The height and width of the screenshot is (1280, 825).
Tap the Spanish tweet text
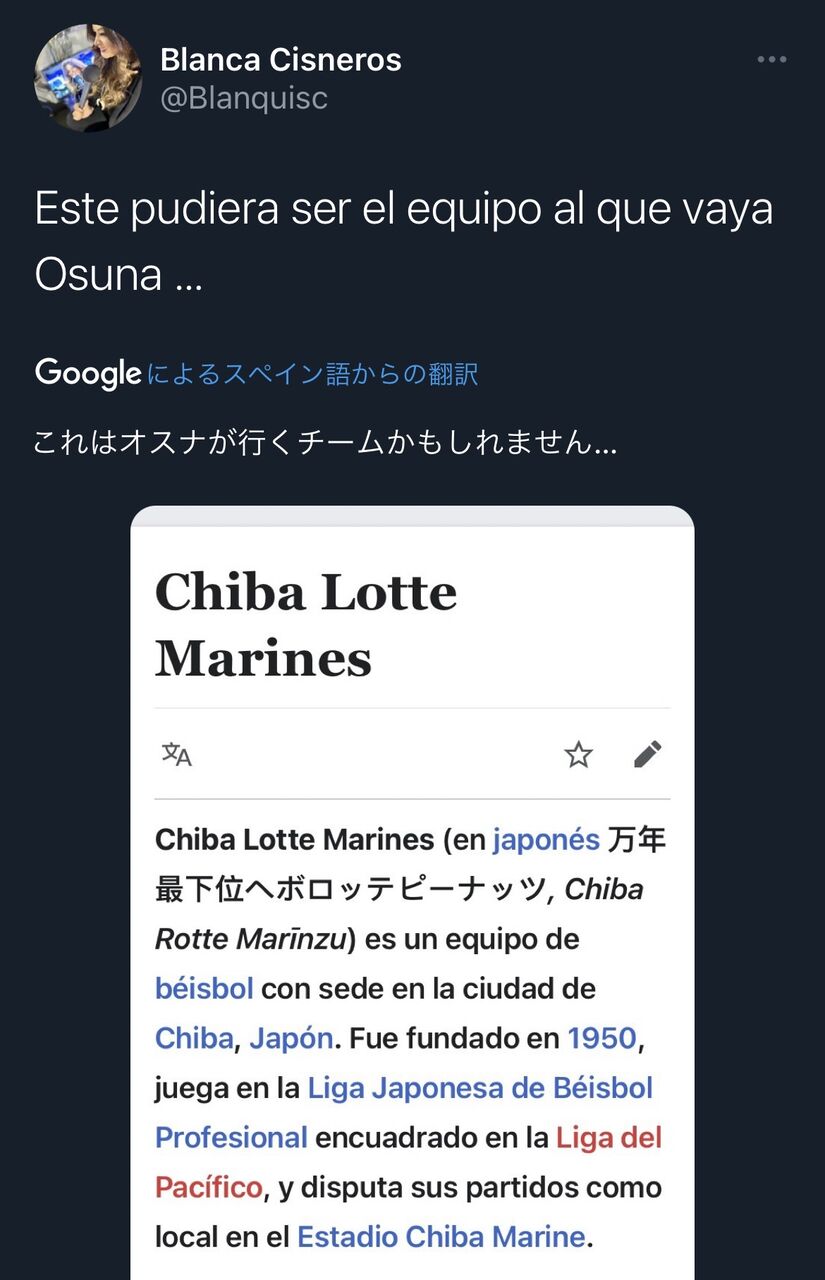(404, 240)
